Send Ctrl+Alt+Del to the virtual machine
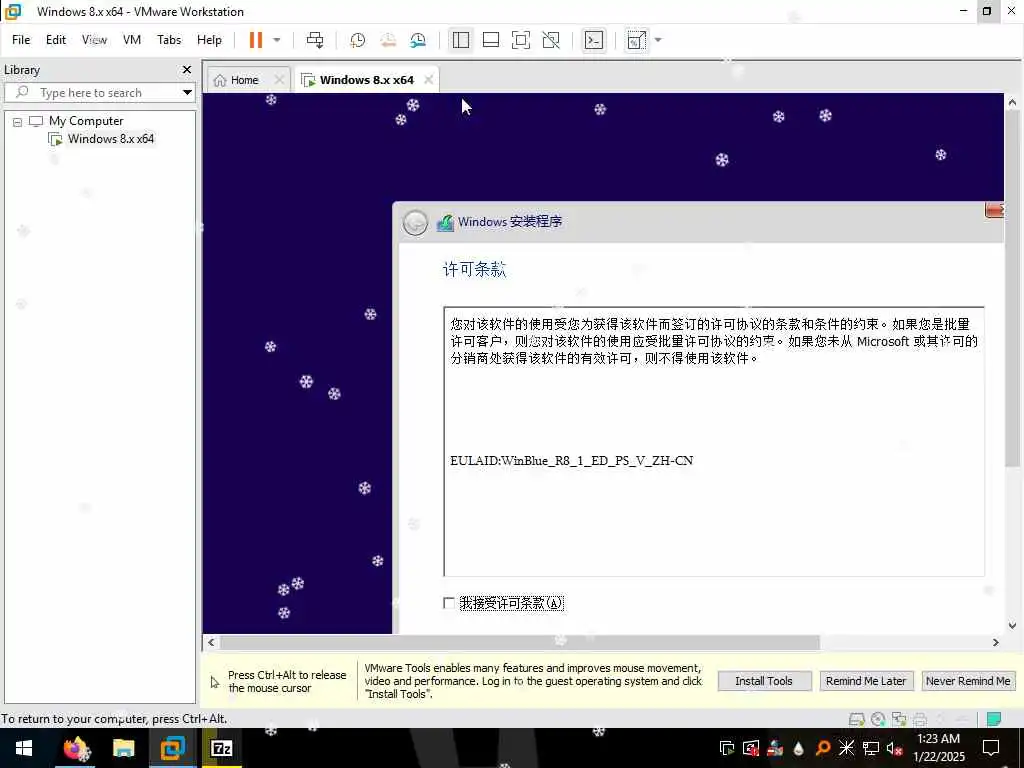The width and height of the screenshot is (1024, 768). (x=315, y=40)
